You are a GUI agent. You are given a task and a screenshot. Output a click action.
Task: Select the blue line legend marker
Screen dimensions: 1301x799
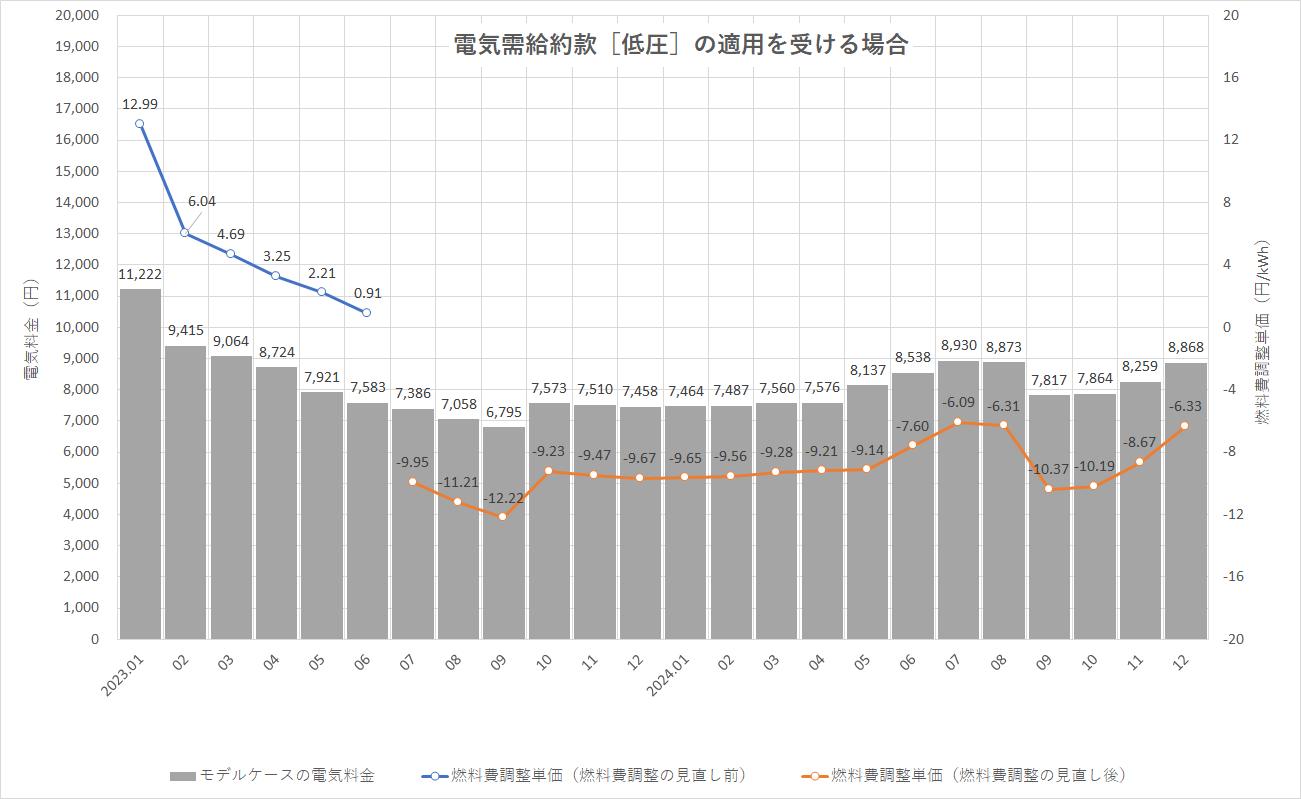(x=436, y=775)
